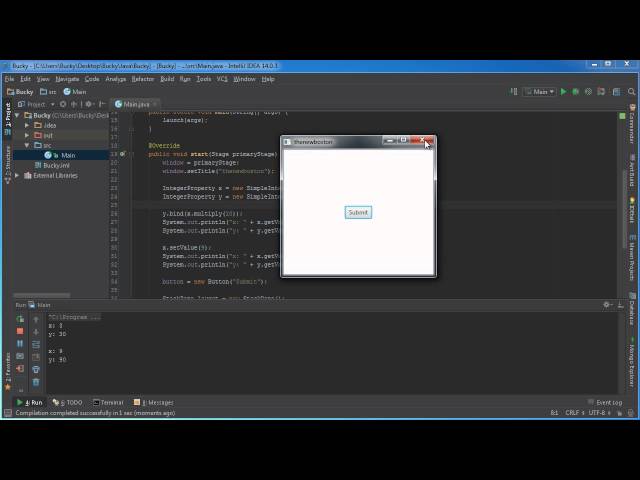Click the UTF-8 encoding selector
640x480 pixels.
599,413
